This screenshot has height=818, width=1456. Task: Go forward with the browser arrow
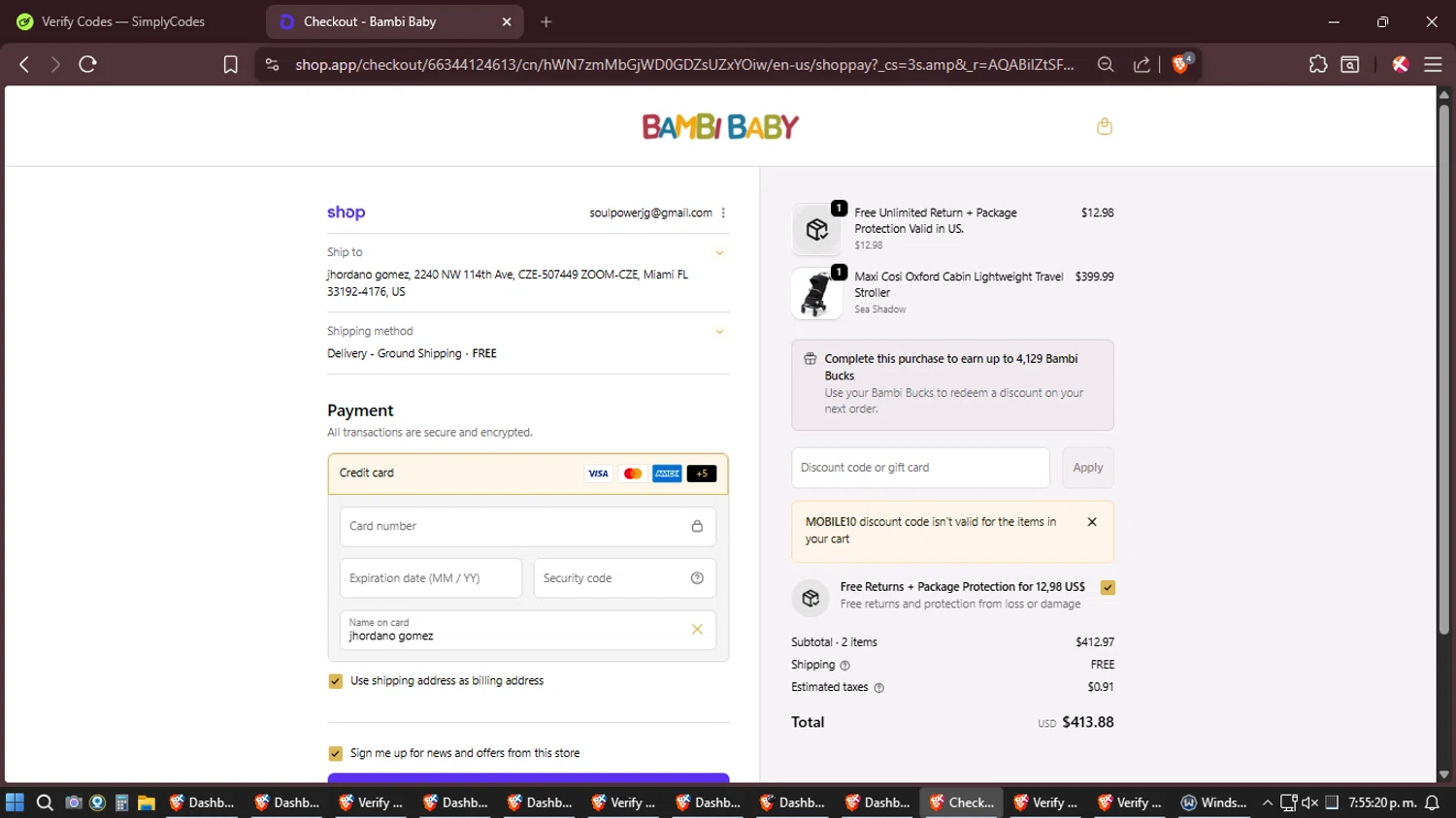coord(55,64)
